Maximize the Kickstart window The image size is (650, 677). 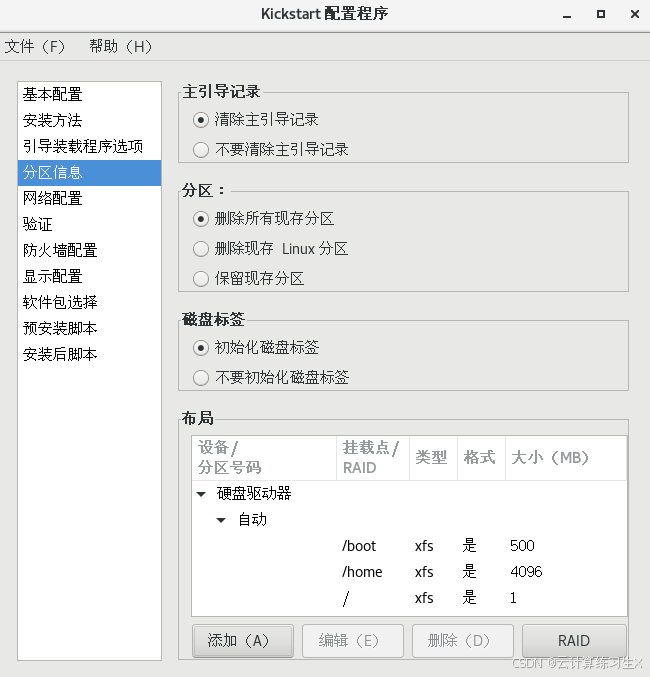click(x=601, y=14)
